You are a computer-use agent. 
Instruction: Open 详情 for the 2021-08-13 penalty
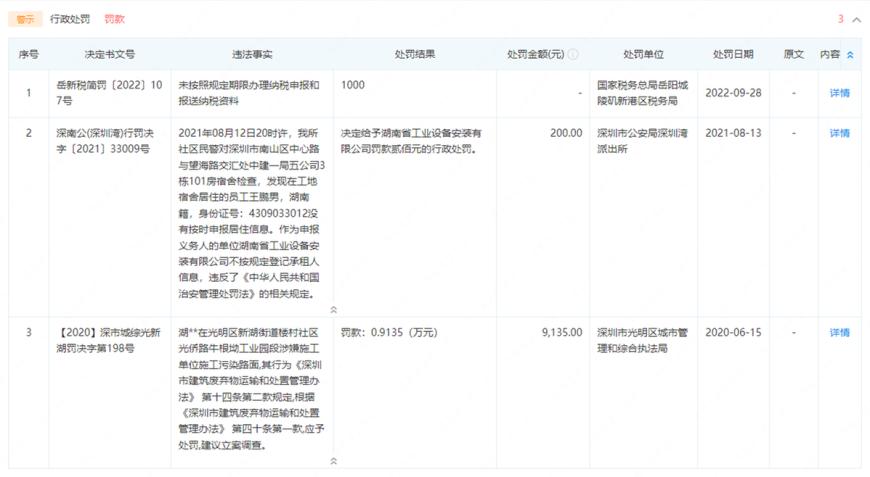click(x=839, y=133)
